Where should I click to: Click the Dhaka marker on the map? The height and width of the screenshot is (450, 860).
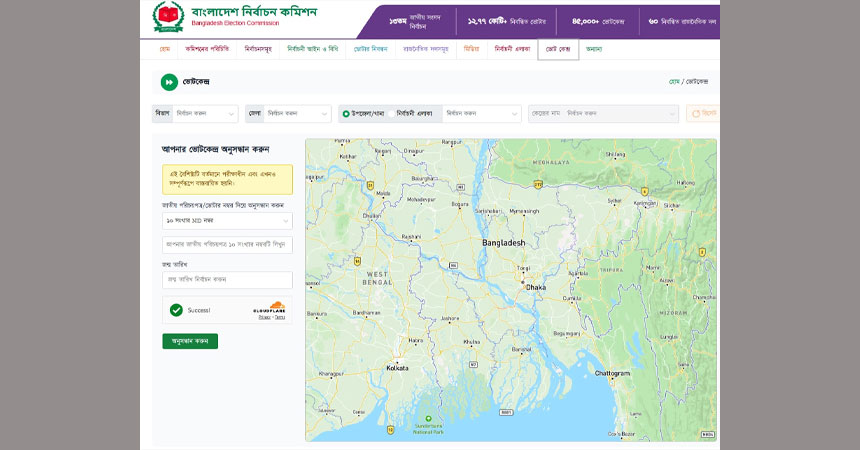point(522,285)
